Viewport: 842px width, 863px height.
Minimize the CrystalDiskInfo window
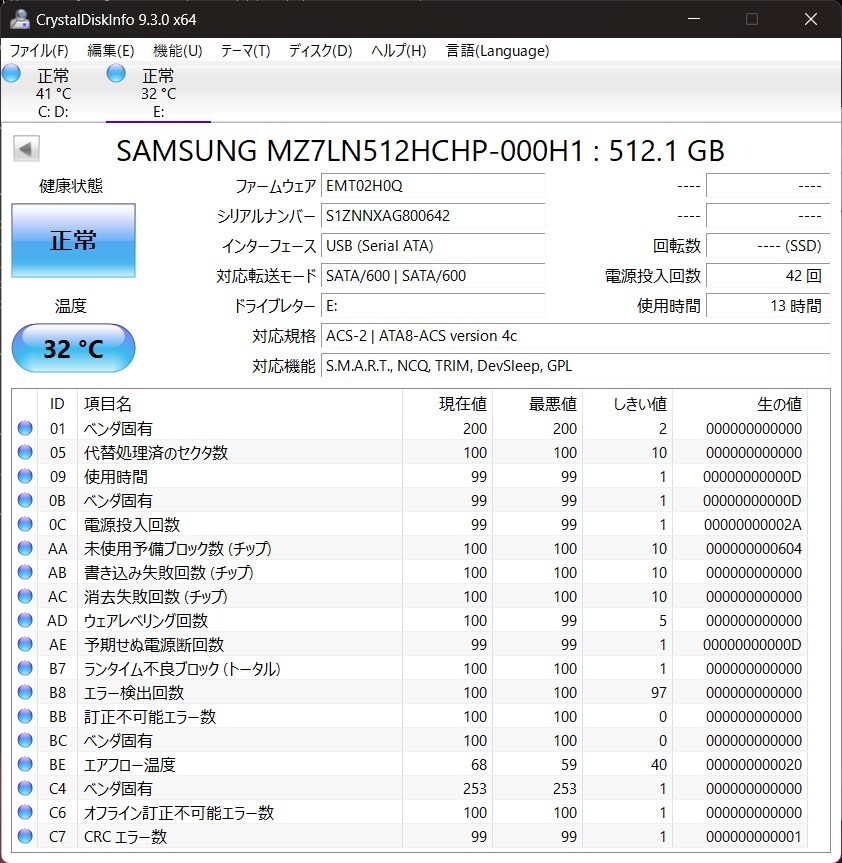coord(694,19)
